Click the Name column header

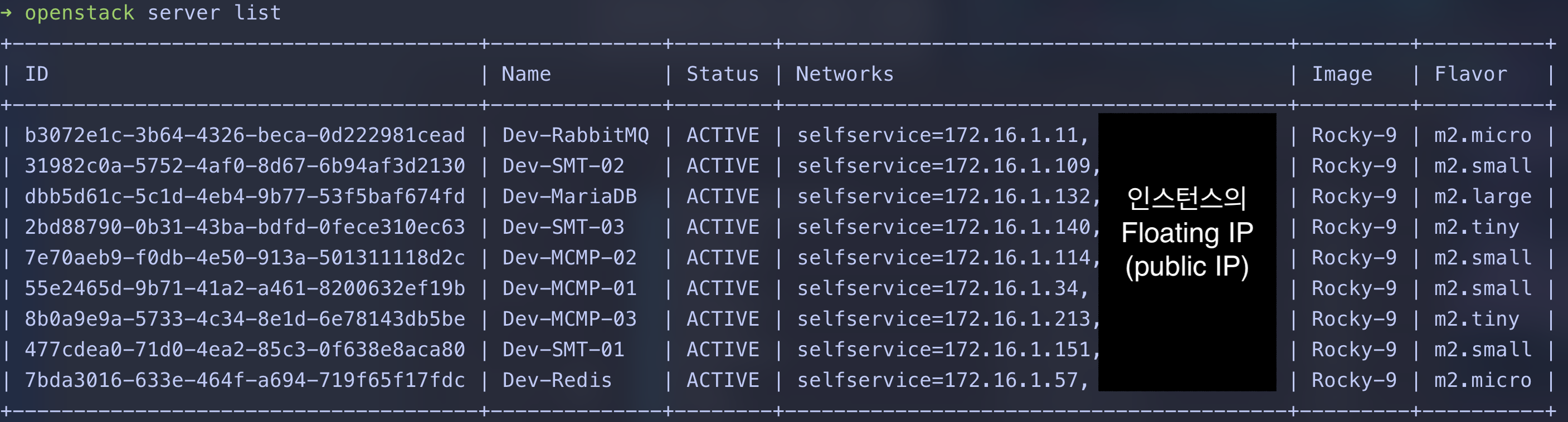(526, 74)
